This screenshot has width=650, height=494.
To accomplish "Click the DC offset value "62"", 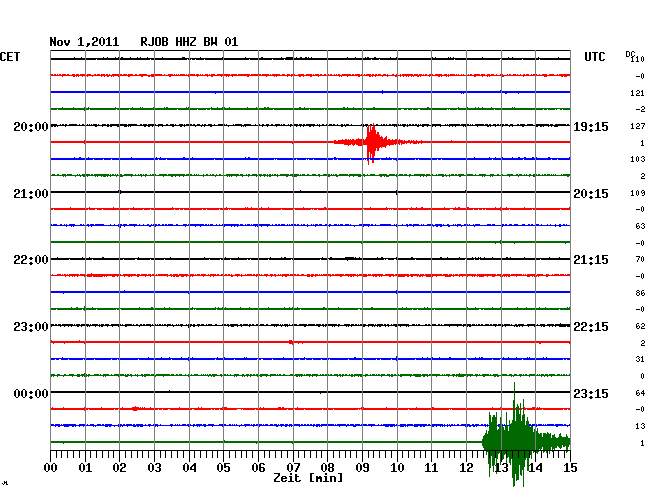I will [640, 326].
